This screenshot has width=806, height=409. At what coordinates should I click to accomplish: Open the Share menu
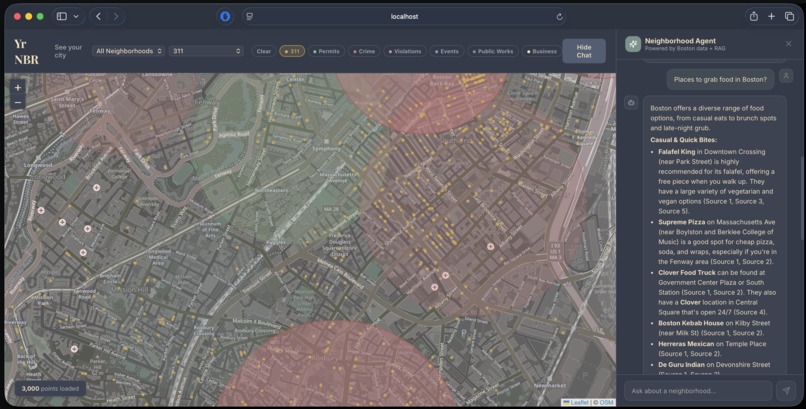(x=754, y=16)
